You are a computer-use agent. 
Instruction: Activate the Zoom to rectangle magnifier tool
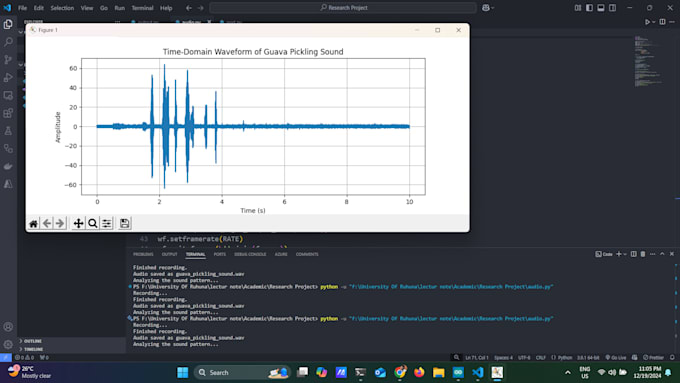click(92, 223)
